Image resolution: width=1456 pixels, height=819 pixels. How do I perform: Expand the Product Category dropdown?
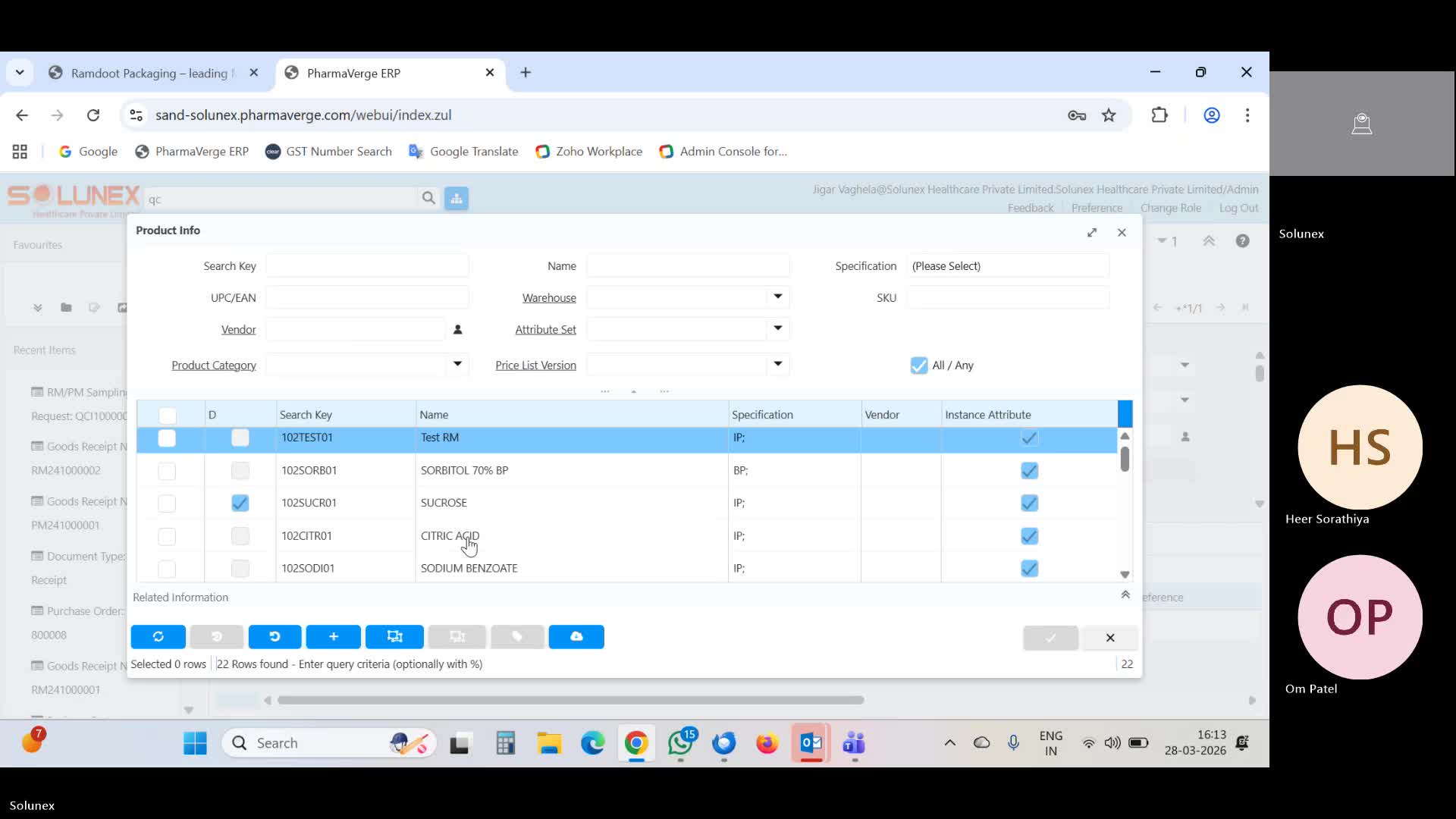tap(457, 365)
